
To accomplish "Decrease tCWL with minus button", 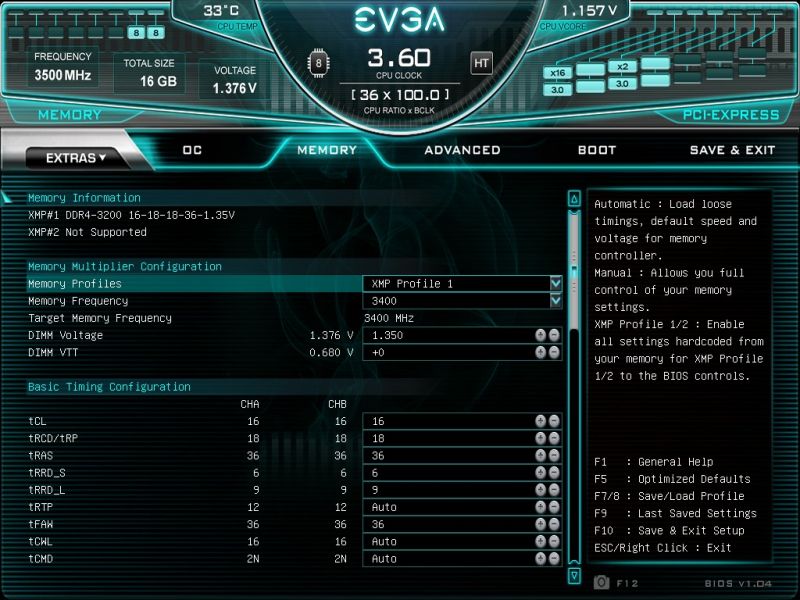I will [x=554, y=541].
